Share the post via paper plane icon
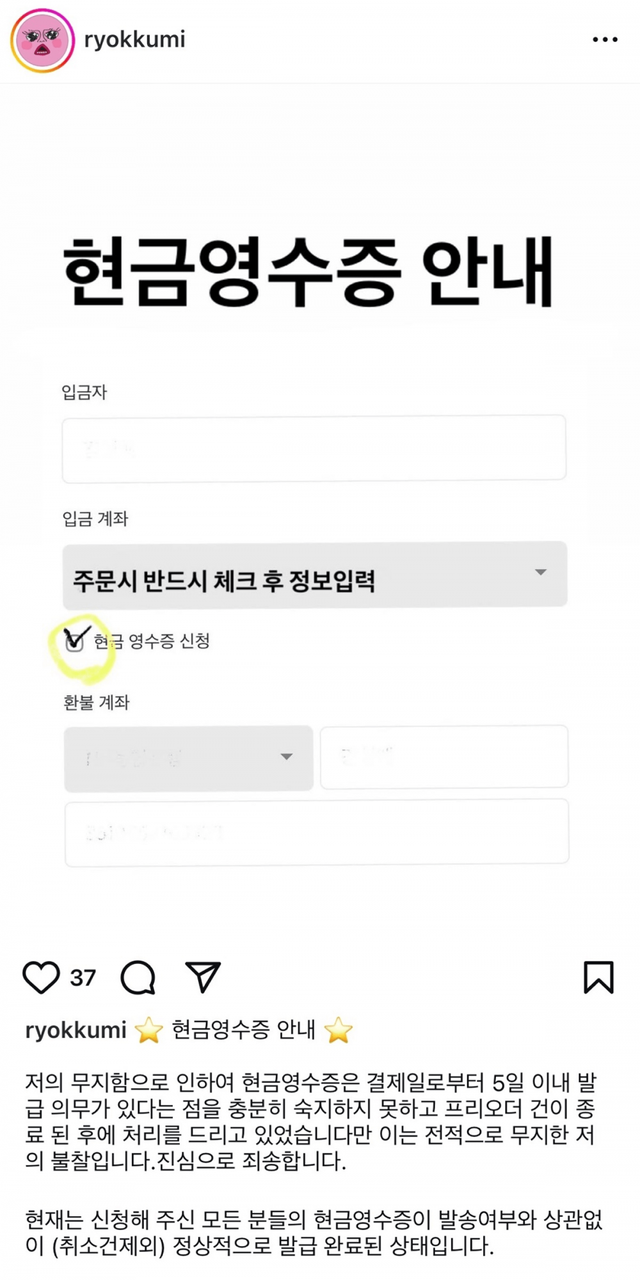The height and width of the screenshot is (1280, 640). (x=202, y=977)
